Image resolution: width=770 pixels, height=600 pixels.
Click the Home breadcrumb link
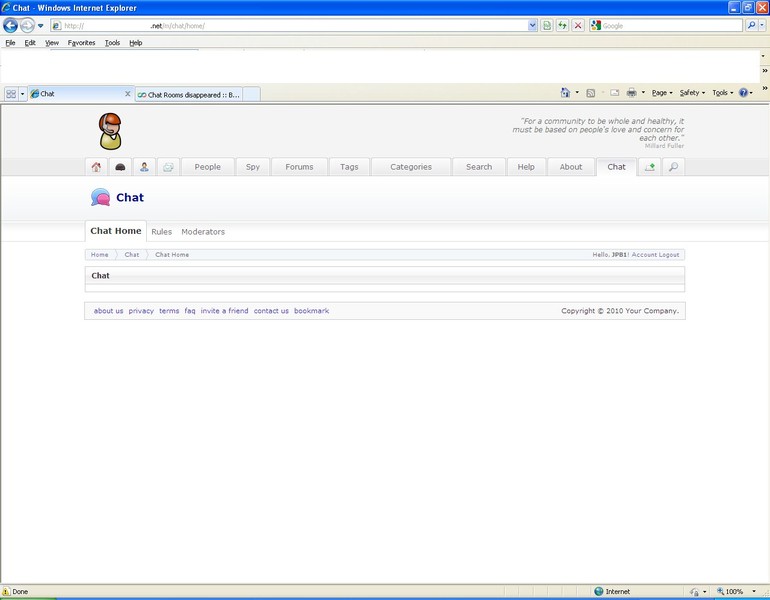pos(99,255)
